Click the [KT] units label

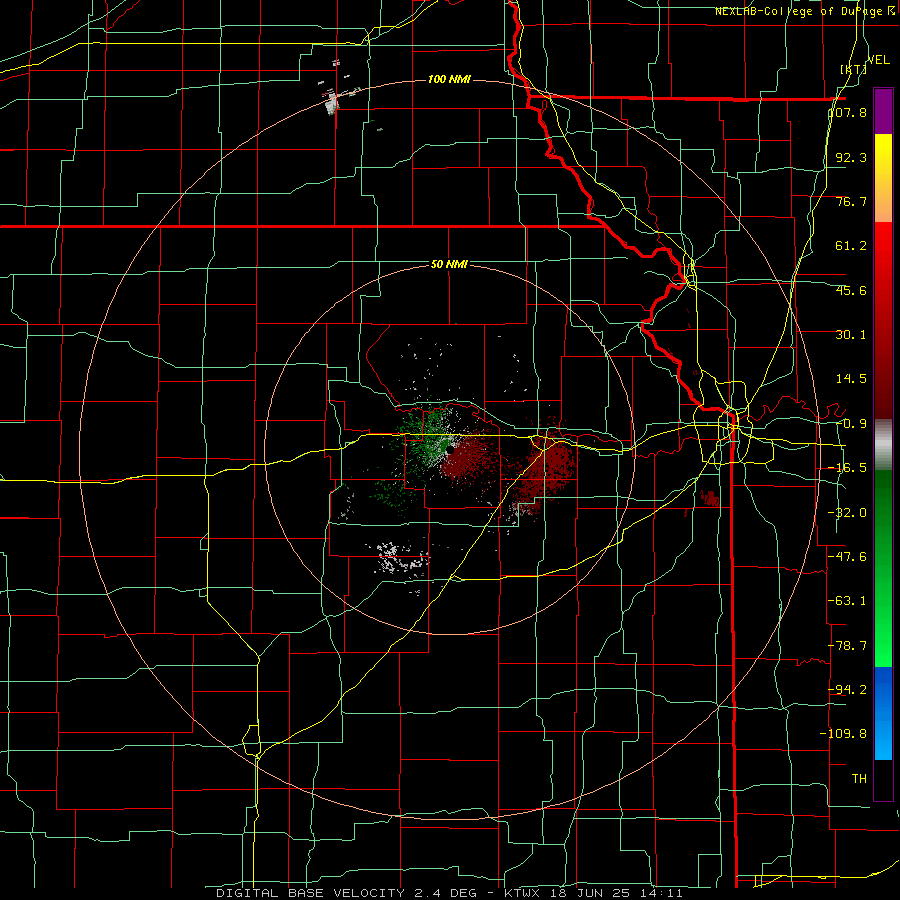pyautogui.click(x=853, y=69)
